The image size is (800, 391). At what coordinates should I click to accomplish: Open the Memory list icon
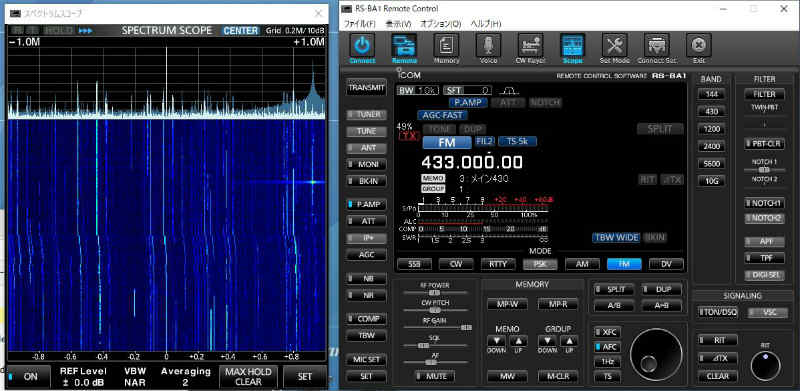click(x=446, y=46)
